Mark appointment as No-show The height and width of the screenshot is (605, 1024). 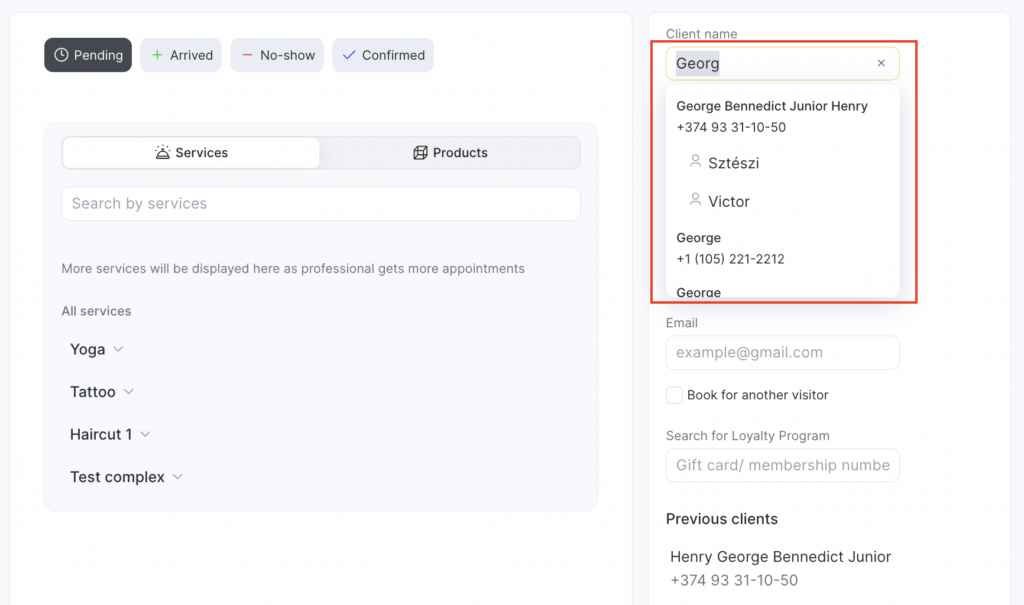click(x=277, y=55)
